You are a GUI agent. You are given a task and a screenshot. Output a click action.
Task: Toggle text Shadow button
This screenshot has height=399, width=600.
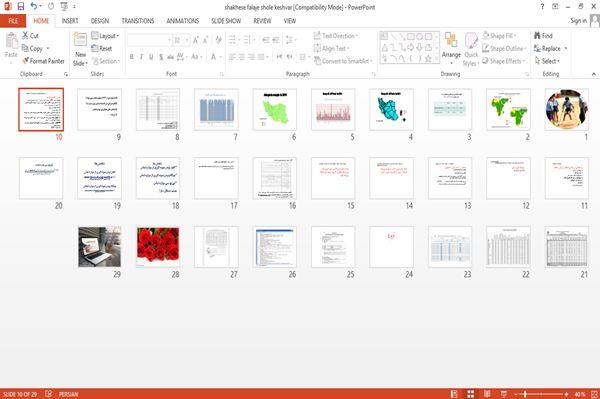click(x=161, y=57)
